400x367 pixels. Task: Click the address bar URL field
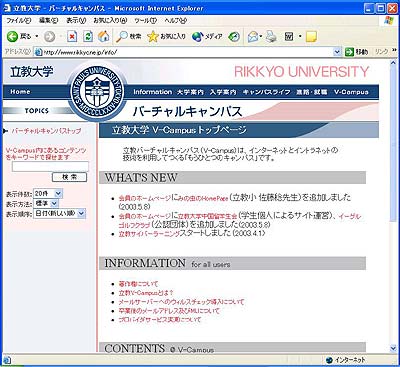tap(188, 52)
